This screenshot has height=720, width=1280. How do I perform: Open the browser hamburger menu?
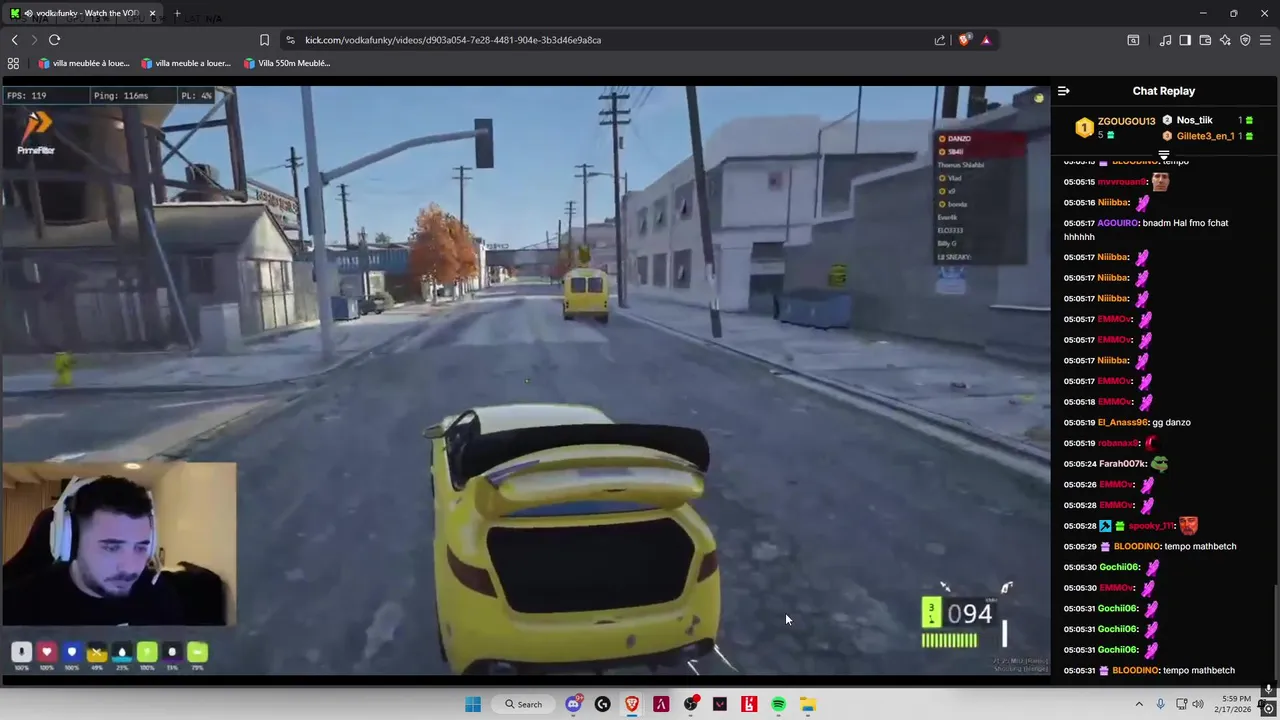1265,40
